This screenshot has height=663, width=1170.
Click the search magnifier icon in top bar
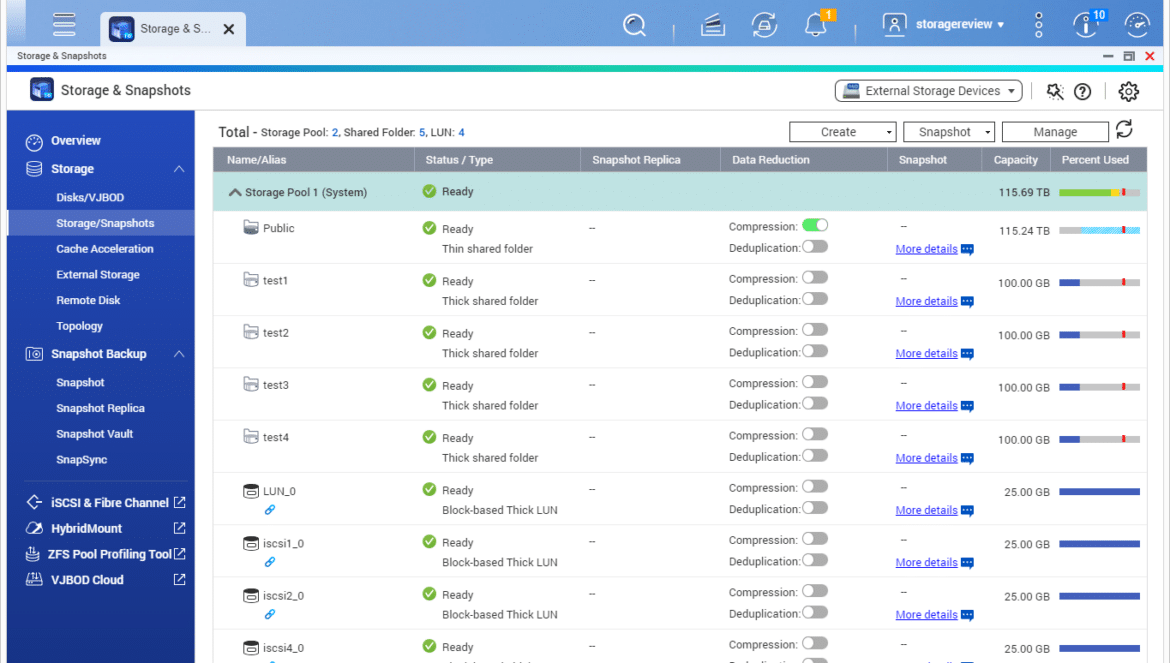634,25
